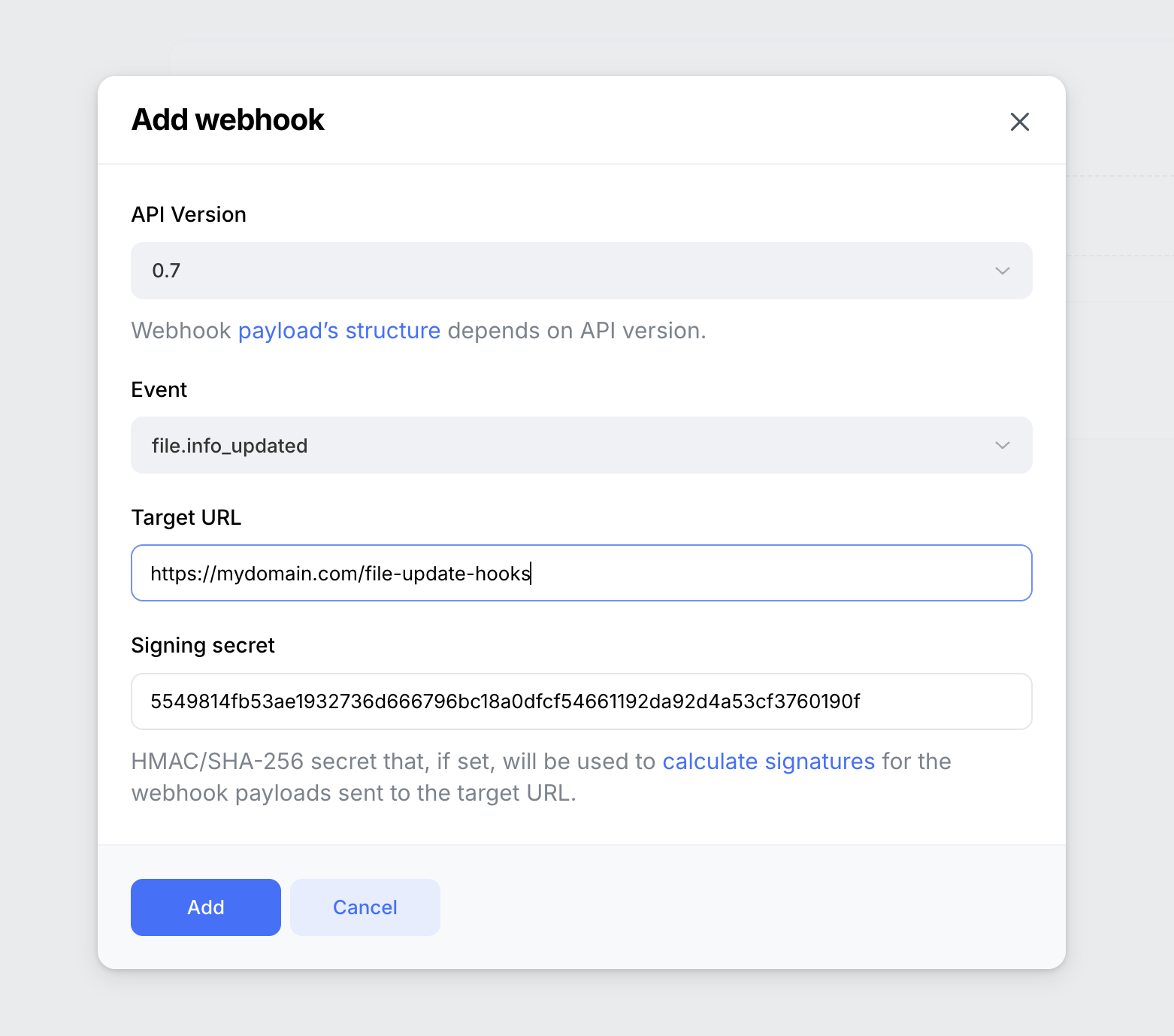Click the API Version field label

click(189, 214)
